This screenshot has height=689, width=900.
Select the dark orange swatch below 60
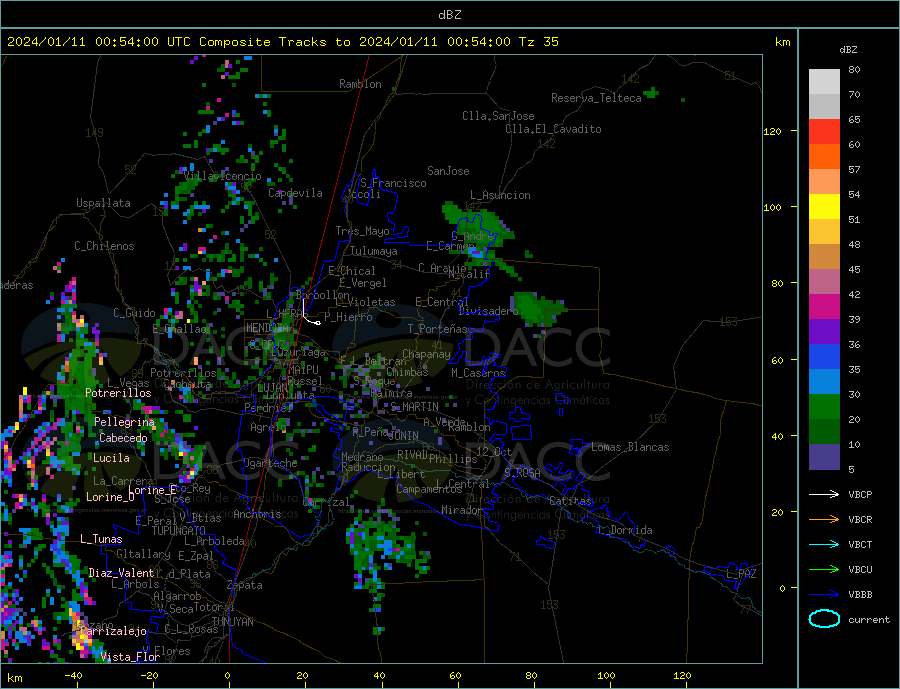[824, 157]
